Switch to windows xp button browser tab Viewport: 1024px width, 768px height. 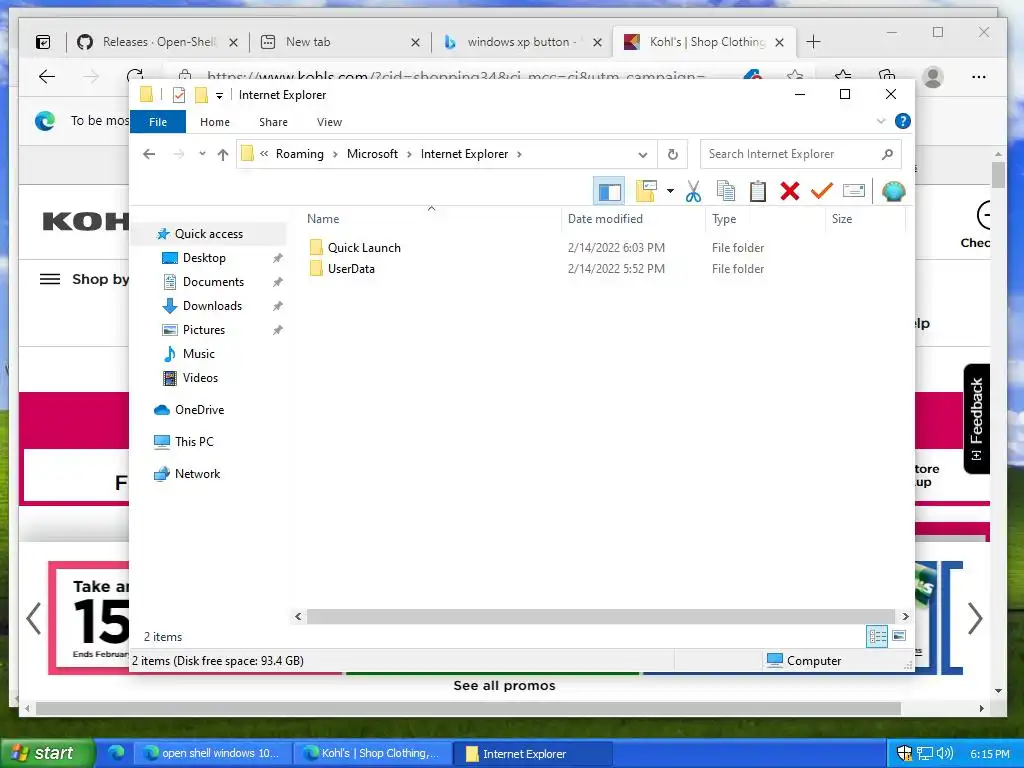520,42
